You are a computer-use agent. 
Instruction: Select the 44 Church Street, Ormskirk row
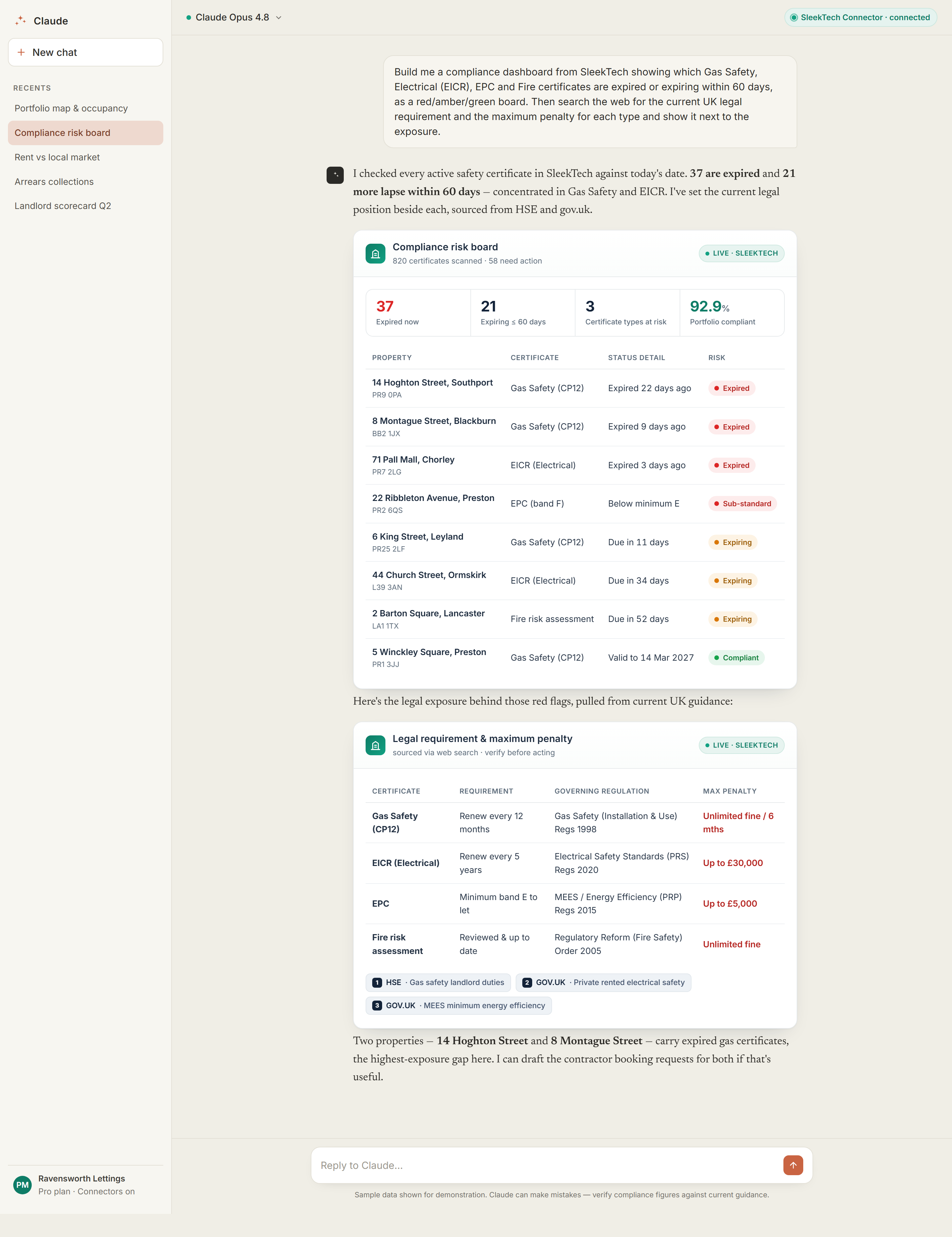point(574,581)
